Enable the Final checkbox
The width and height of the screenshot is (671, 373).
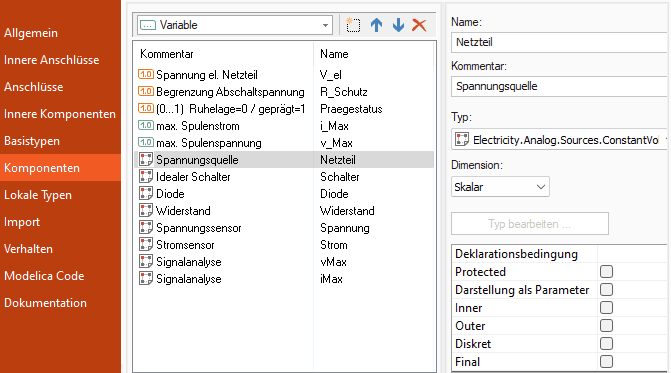606,361
